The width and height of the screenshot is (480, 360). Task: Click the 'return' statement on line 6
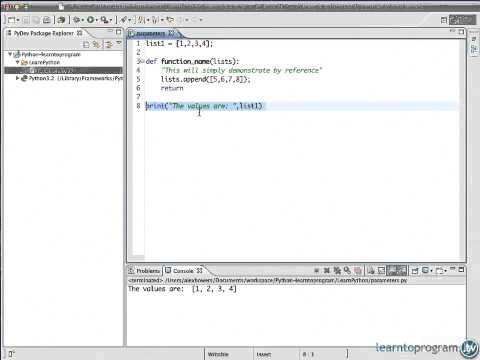click(x=172, y=88)
